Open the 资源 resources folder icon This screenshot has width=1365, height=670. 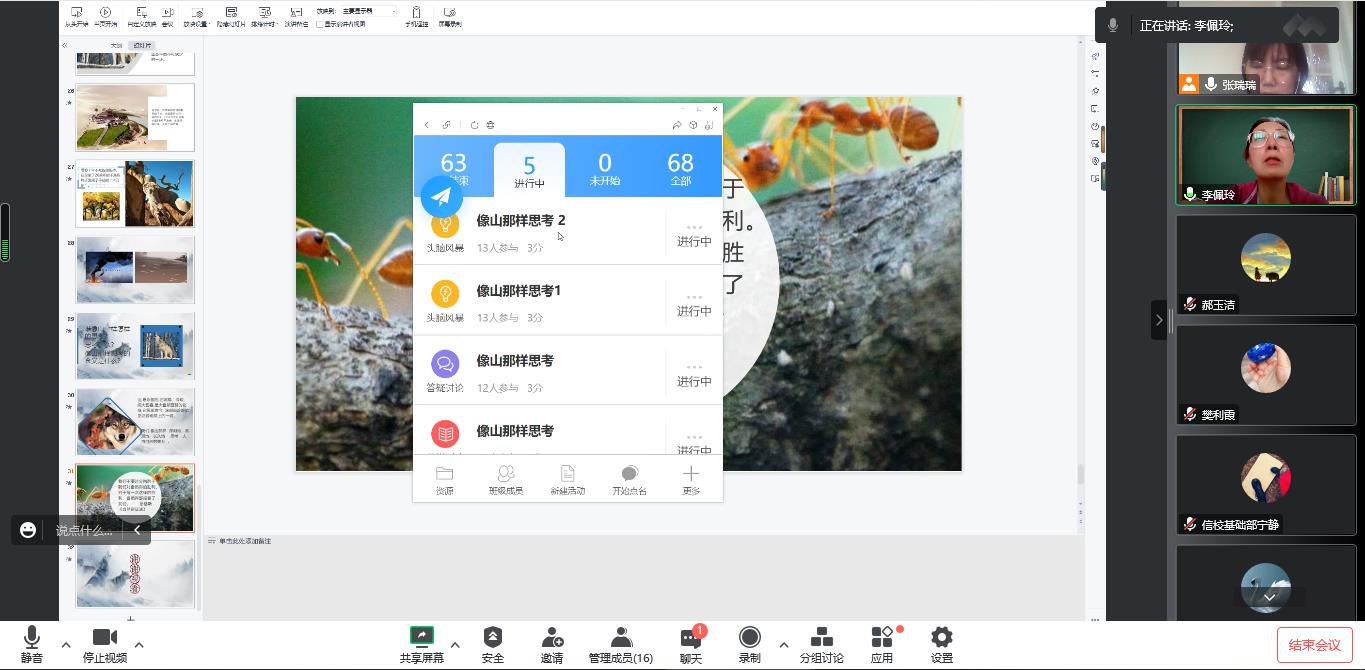444,480
